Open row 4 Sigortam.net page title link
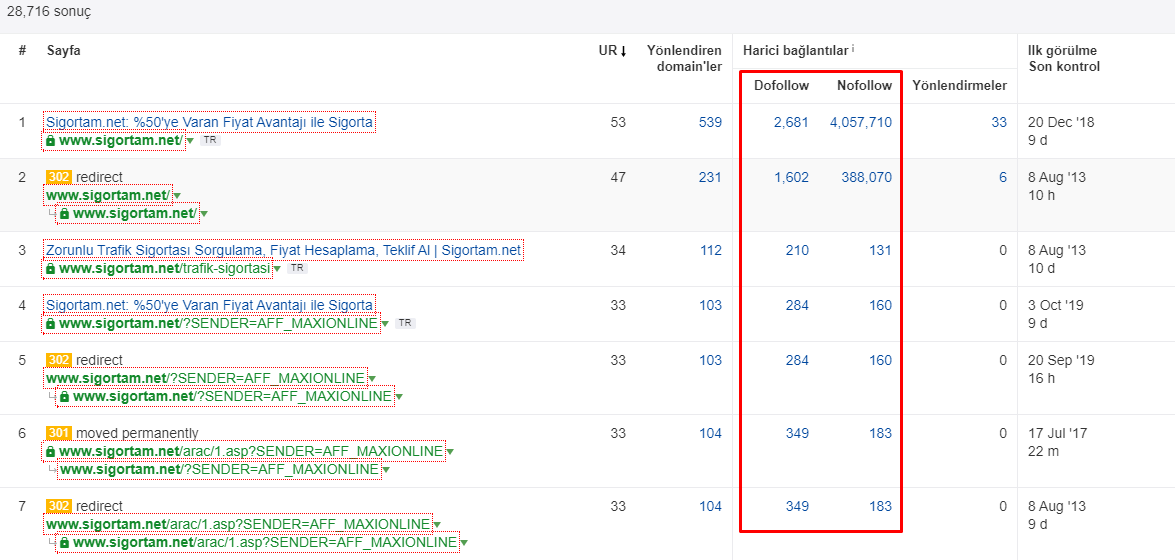 [210, 305]
